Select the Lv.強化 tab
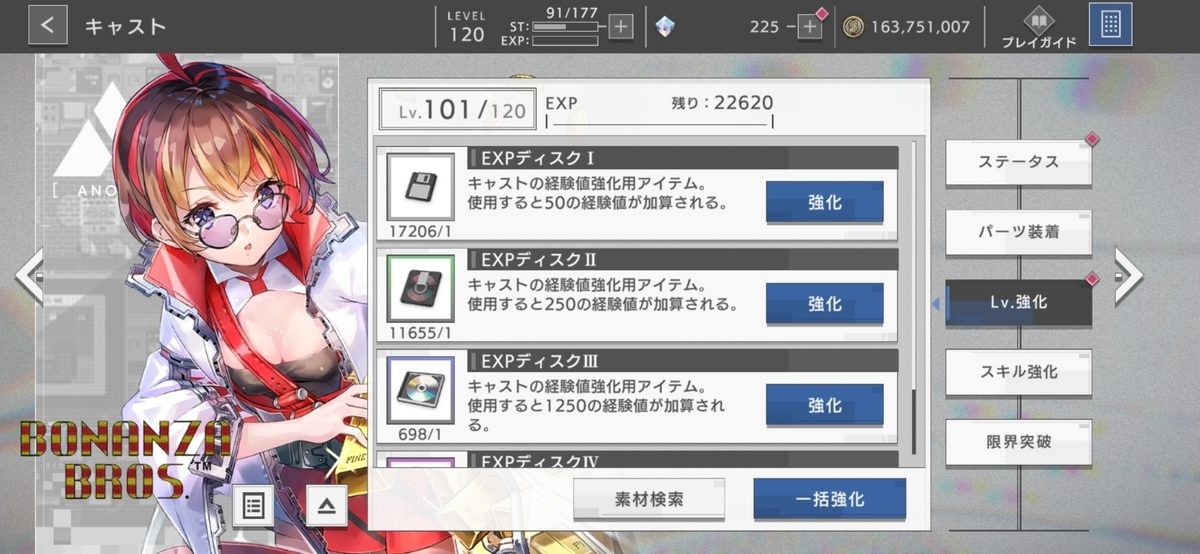This screenshot has width=1200, height=554. click(x=1018, y=302)
